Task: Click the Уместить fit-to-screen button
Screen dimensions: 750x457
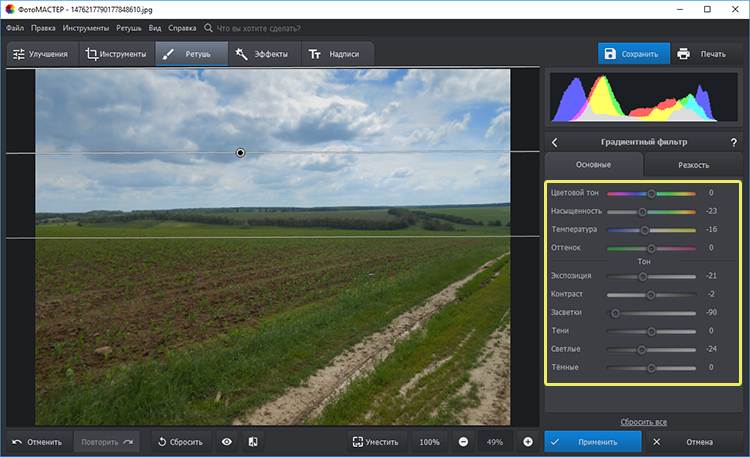Action: pyautogui.click(x=375, y=441)
